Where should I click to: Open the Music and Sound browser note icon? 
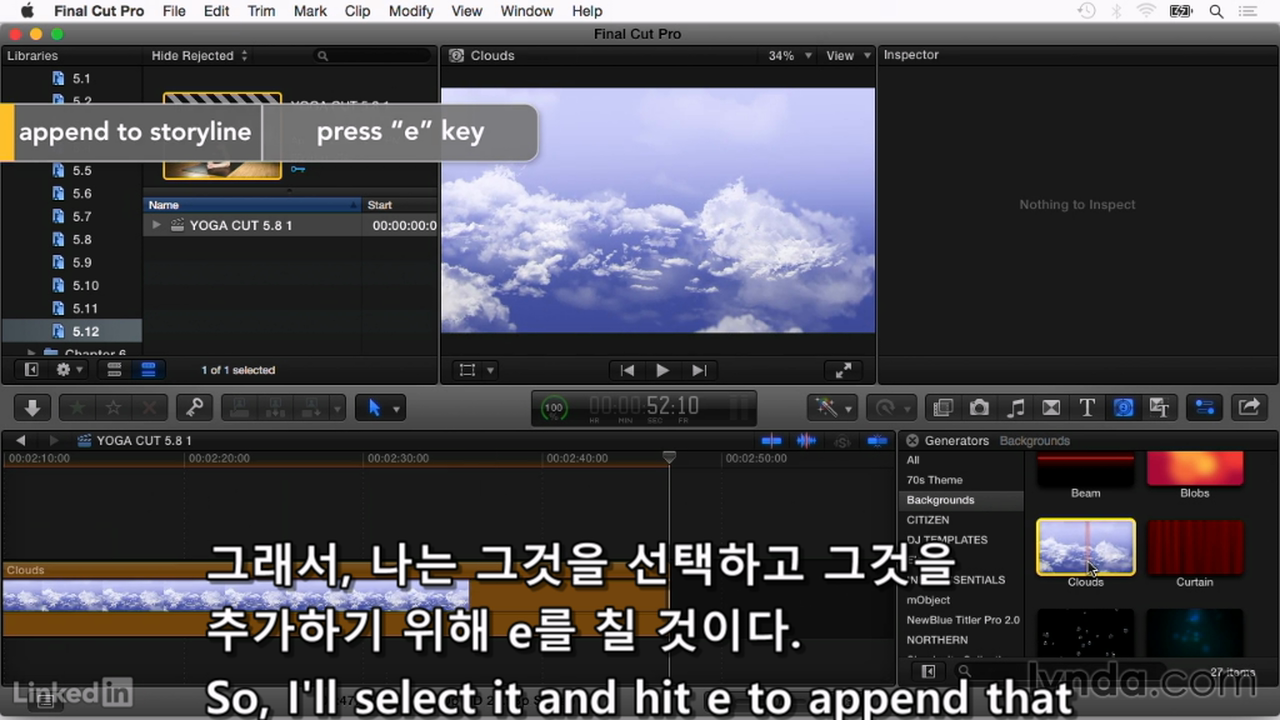pyautogui.click(x=1015, y=407)
